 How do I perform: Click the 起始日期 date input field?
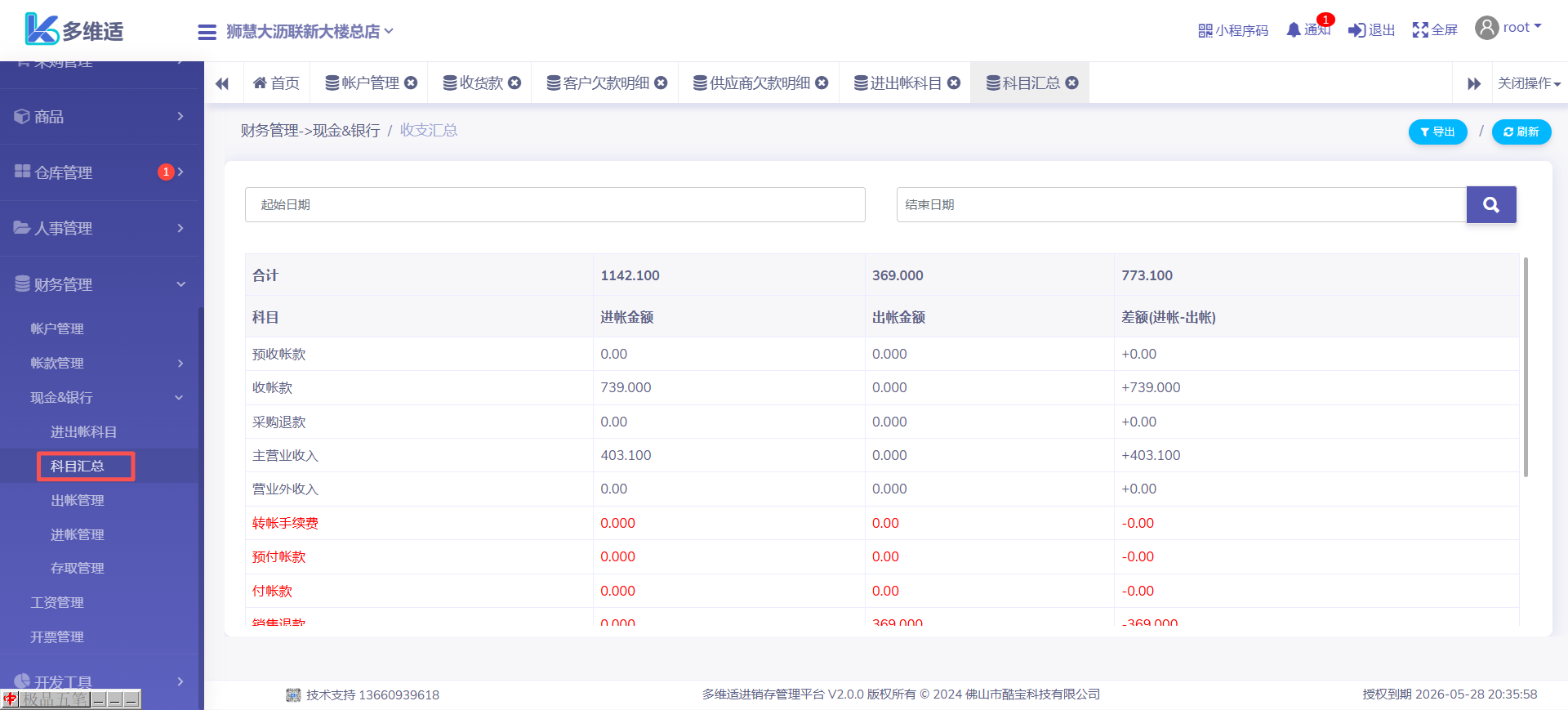click(x=555, y=204)
